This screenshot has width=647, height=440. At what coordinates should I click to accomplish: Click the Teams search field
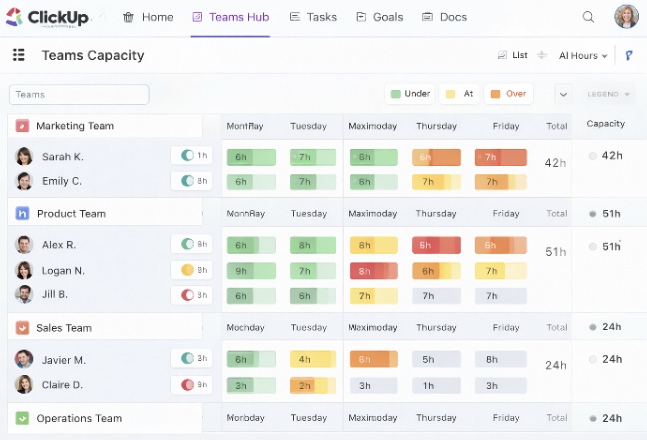pyautogui.click(x=79, y=94)
